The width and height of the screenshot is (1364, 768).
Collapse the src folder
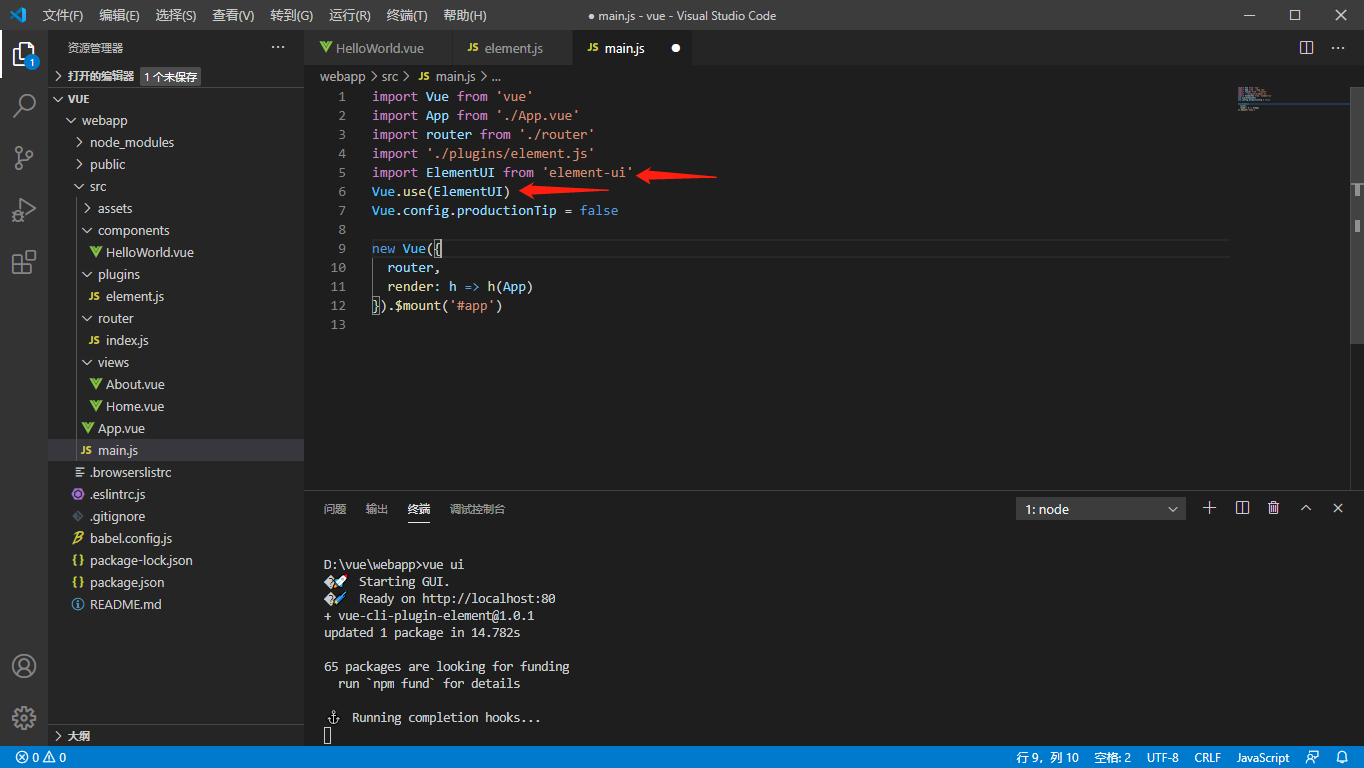coord(176,186)
